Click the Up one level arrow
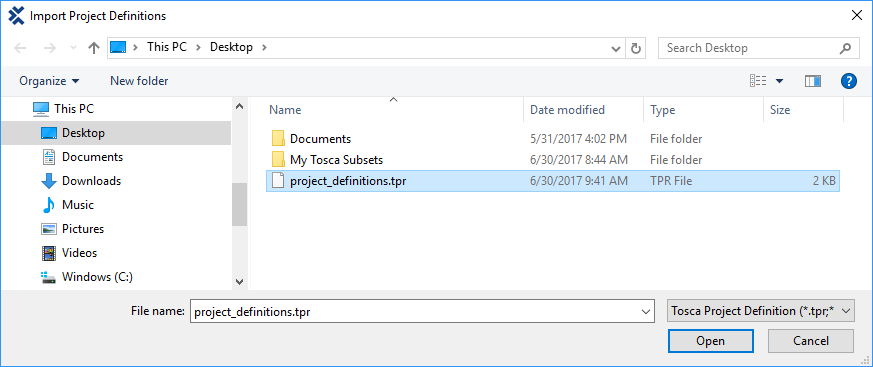The height and width of the screenshot is (367, 873). click(x=94, y=48)
